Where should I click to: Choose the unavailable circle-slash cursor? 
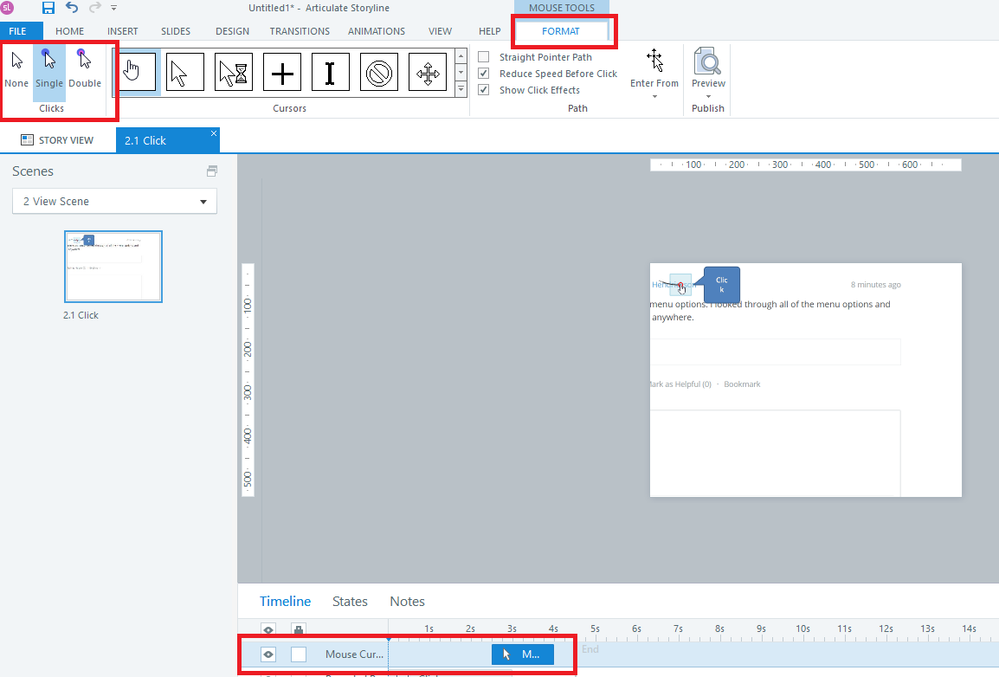pyautogui.click(x=378, y=72)
